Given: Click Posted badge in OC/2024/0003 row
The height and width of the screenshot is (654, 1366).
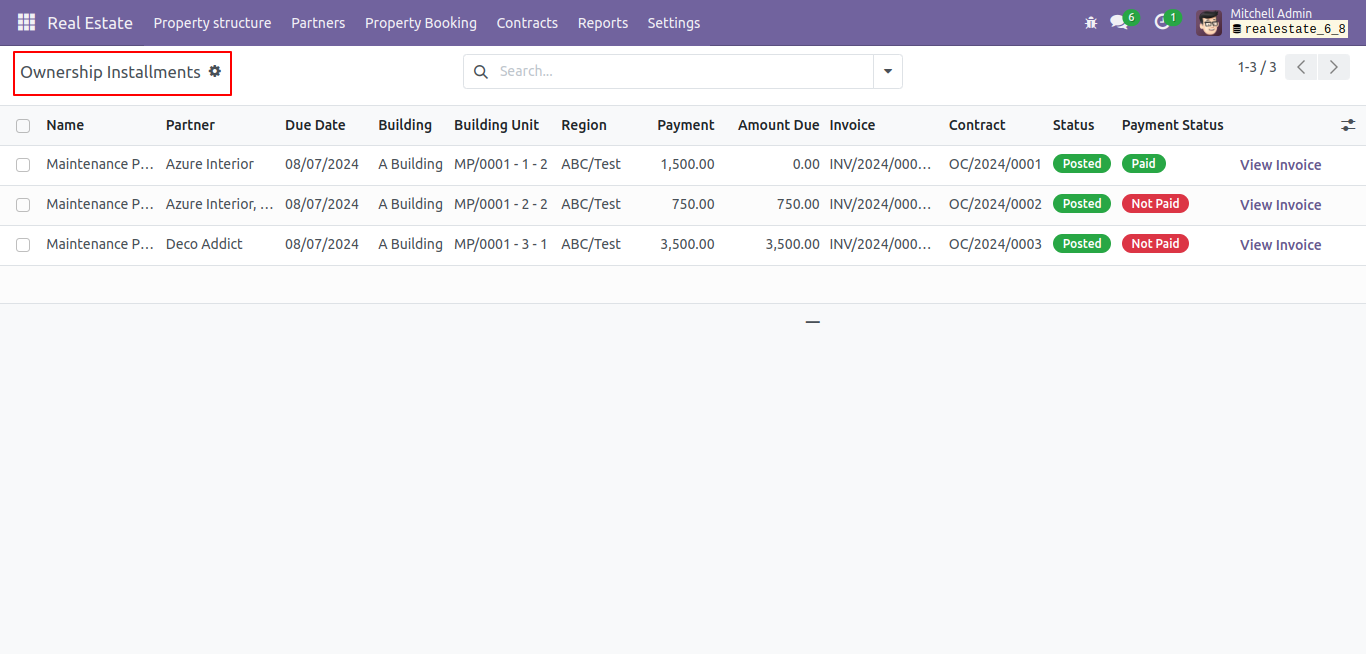Looking at the screenshot, I should pyautogui.click(x=1082, y=244).
